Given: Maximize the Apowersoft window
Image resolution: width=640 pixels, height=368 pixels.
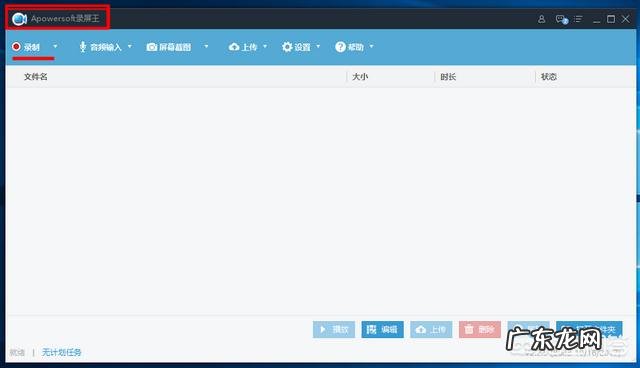Looking at the screenshot, I should pos(611,19).
